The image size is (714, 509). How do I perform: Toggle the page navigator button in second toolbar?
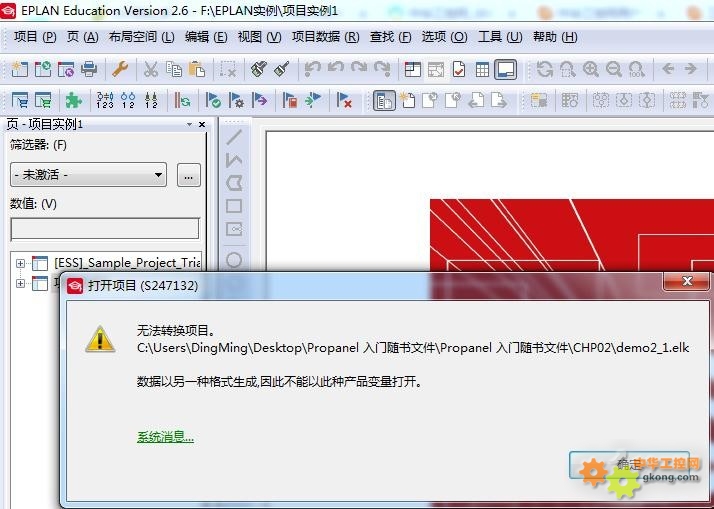pyautogui.click(x=384, y=100)
